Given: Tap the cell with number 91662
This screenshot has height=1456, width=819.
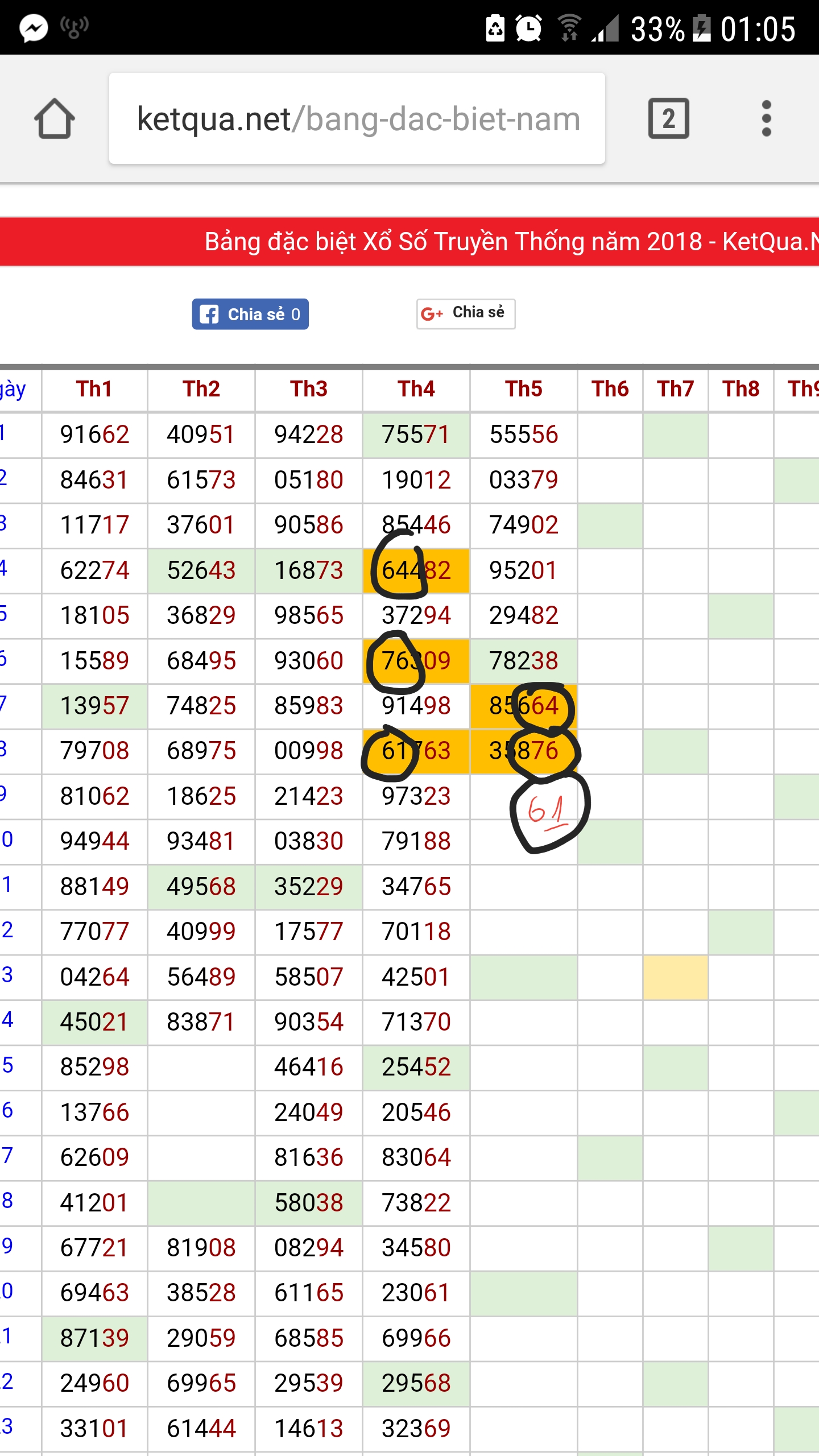Looking at the screenshot, I should (x=94, y=435).
